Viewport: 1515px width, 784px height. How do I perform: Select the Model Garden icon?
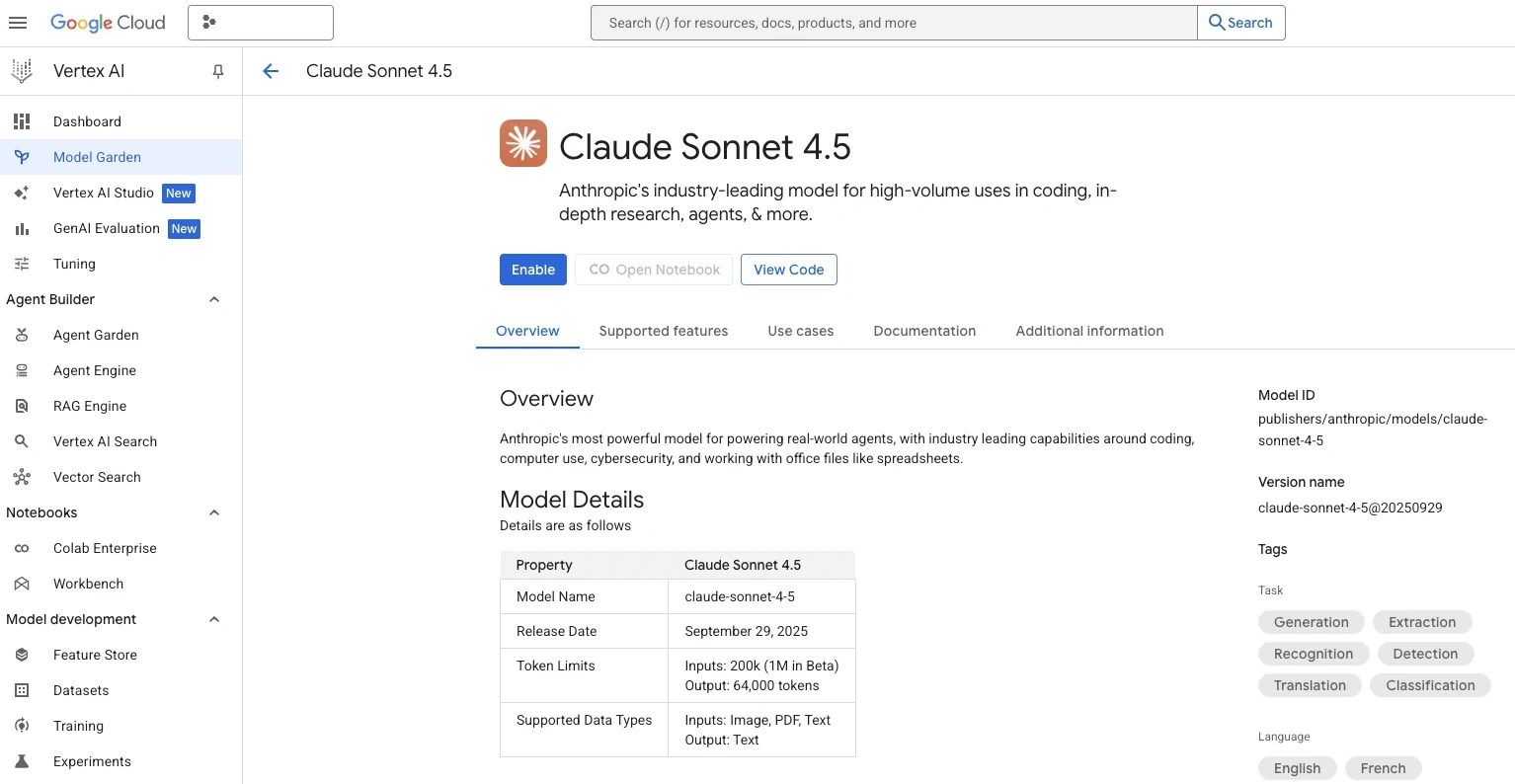(x=21, y=157)
